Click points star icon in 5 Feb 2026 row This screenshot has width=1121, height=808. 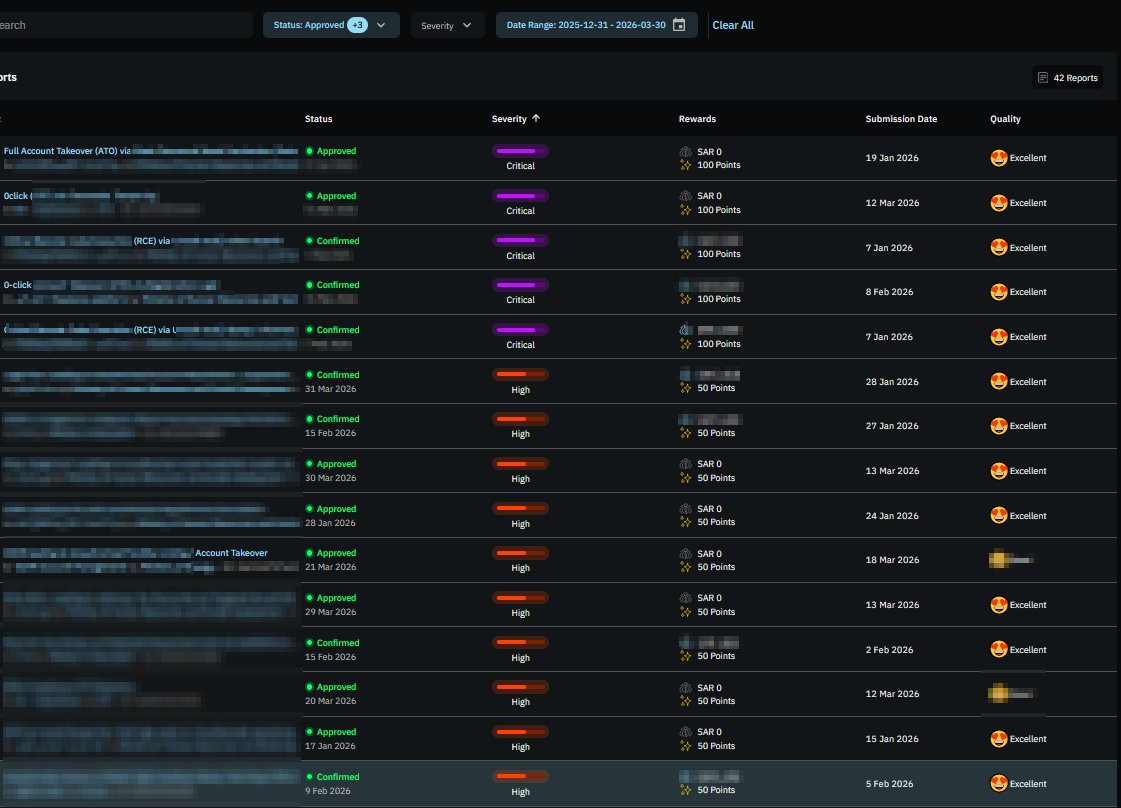pos(685,790)
